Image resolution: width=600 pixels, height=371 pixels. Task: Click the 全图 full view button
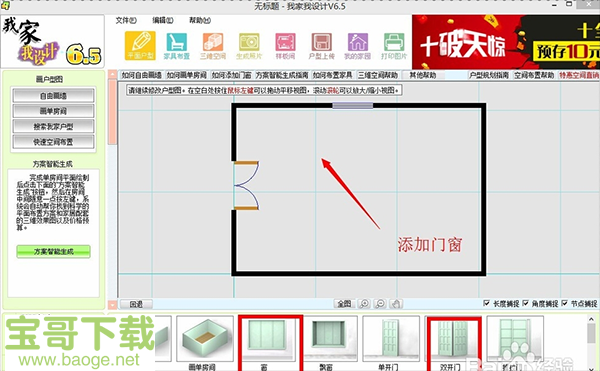(x=344, y=304)
